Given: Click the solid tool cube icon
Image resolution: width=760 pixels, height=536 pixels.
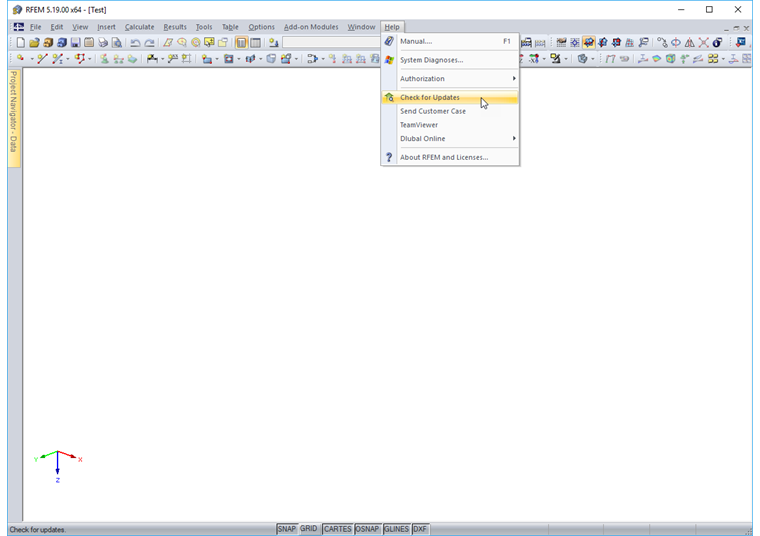Looking at the screenshot, I should click(271, 59).
